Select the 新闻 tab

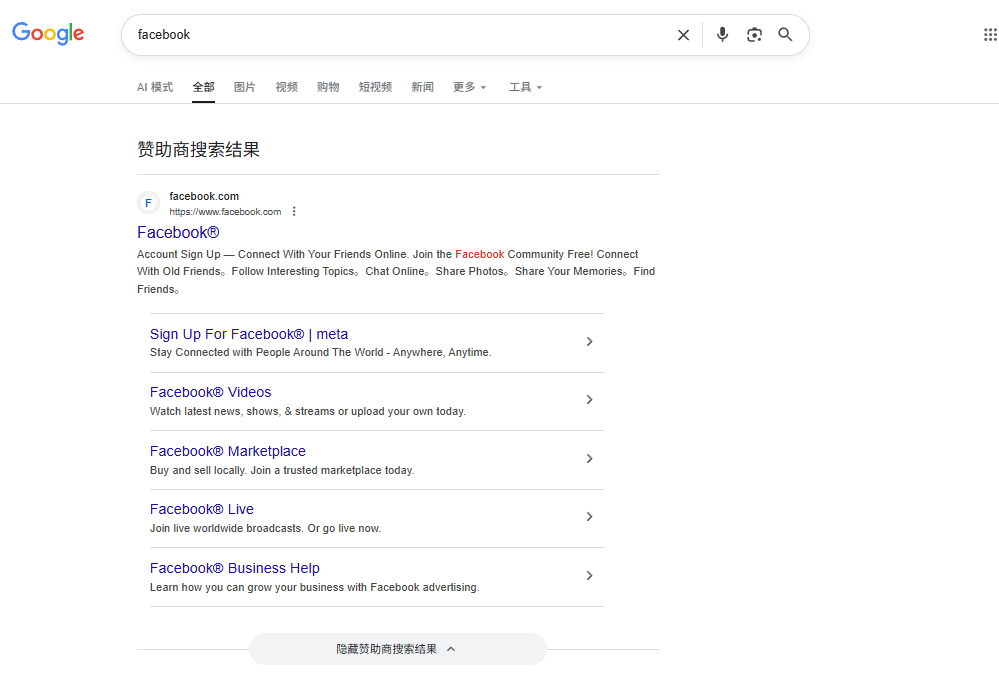tap(422, 87)
